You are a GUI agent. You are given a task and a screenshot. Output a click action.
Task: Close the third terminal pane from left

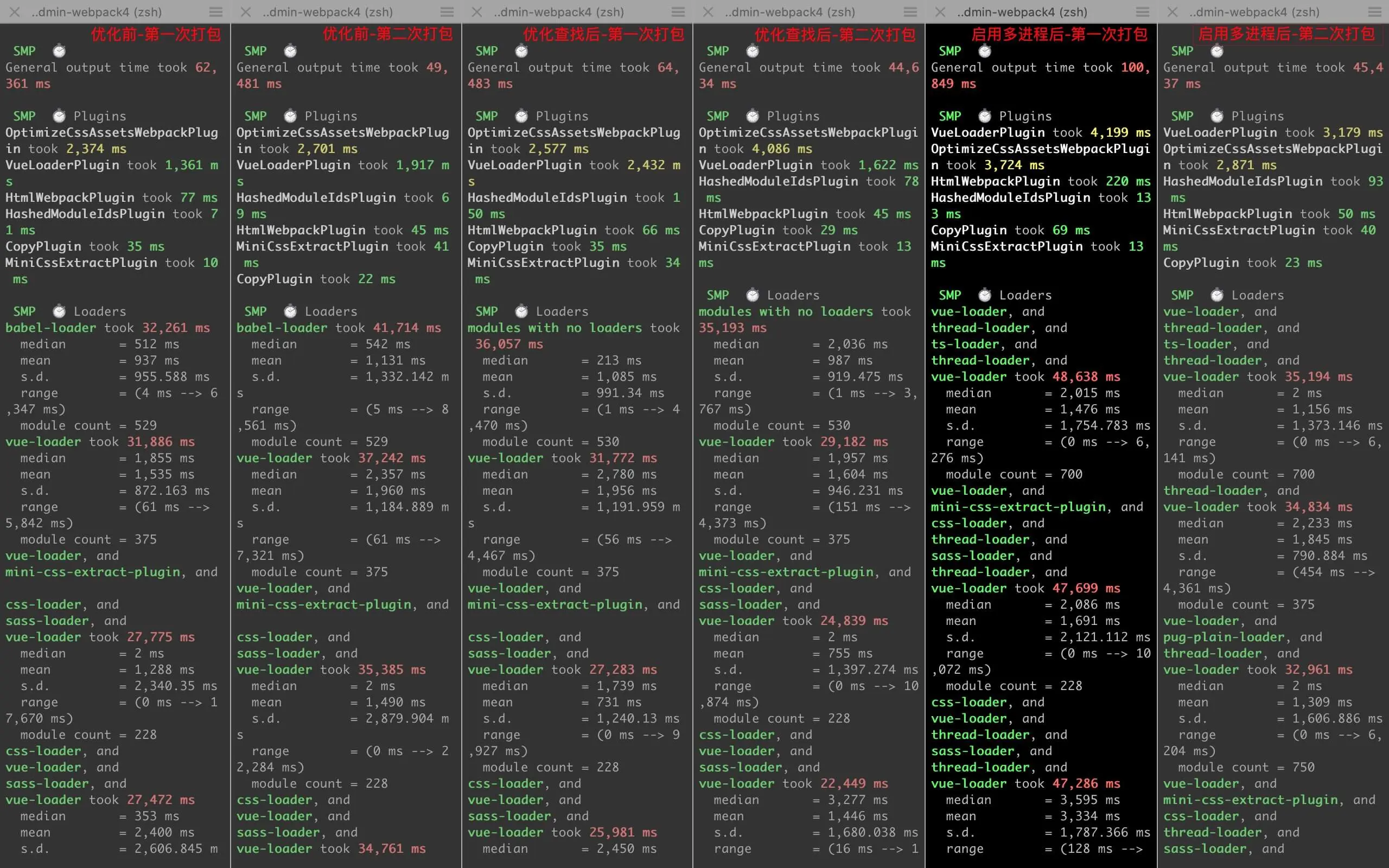point(477,11)
